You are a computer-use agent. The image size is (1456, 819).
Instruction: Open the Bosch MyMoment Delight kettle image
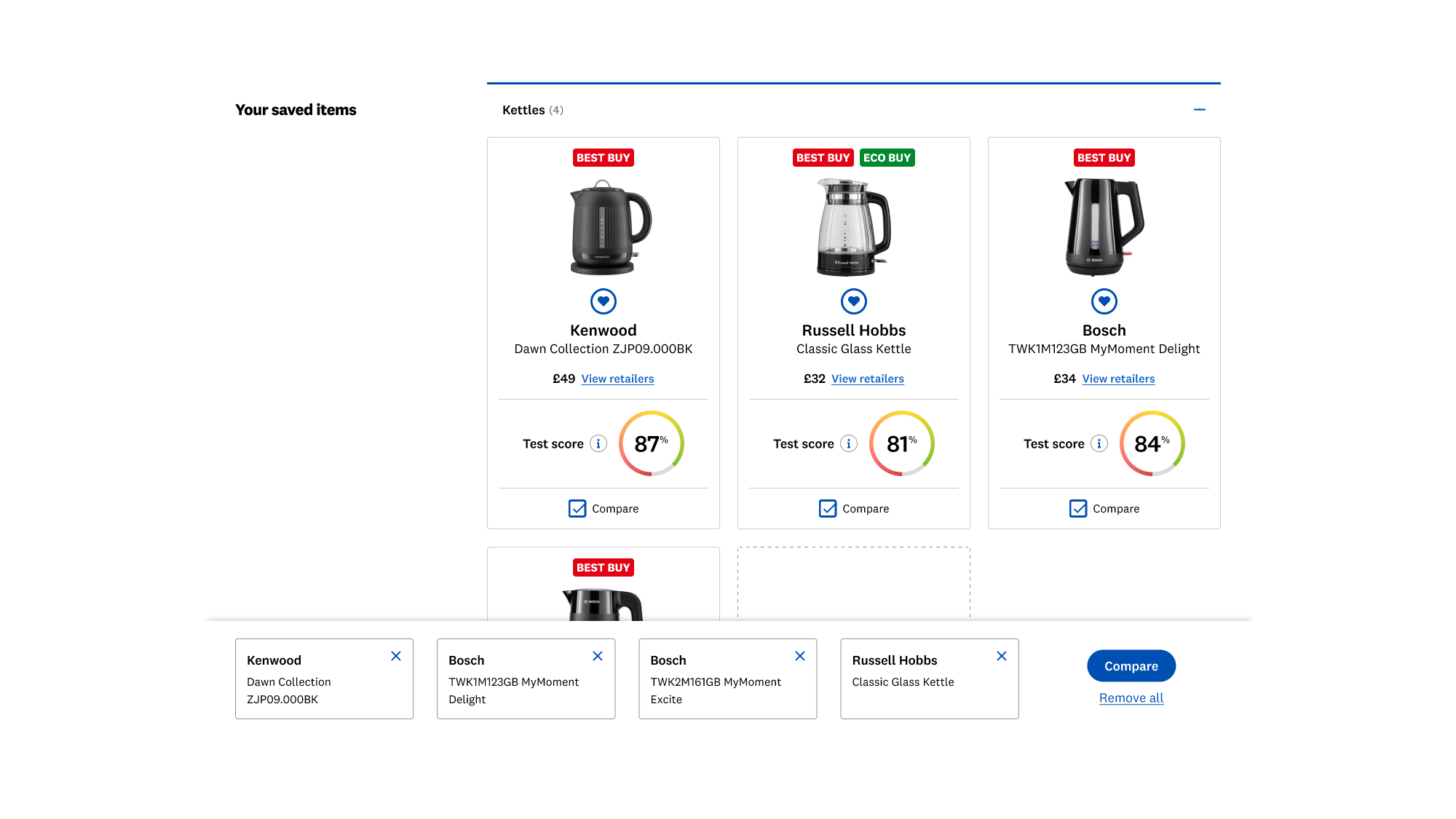coord(1104,227)
